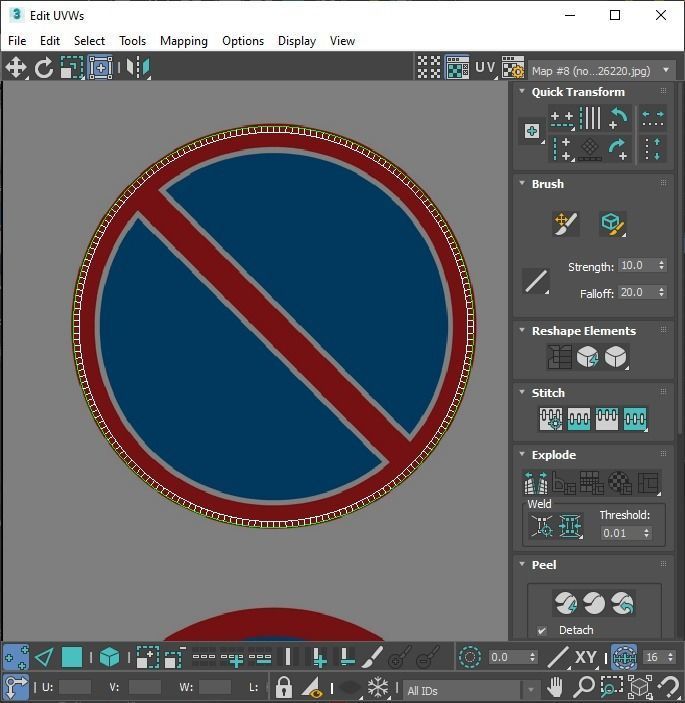Open the Edit menu
685x703 pixels.
tap(50, 41)
